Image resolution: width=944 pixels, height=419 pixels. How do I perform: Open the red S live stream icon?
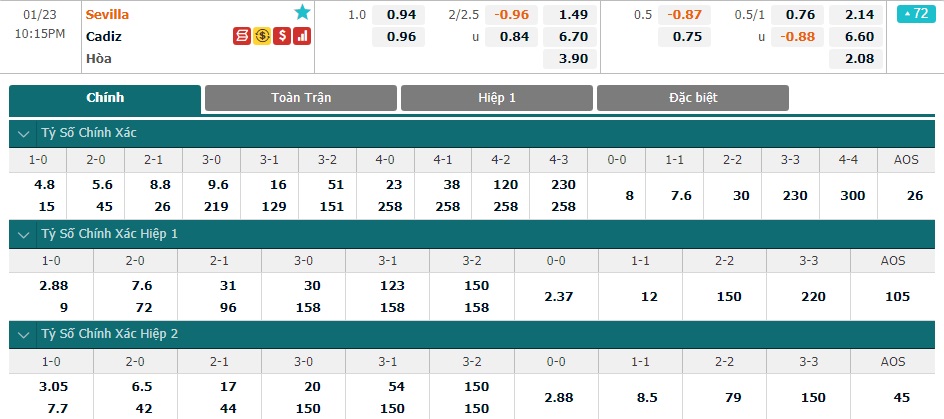[x=242, y=36]
